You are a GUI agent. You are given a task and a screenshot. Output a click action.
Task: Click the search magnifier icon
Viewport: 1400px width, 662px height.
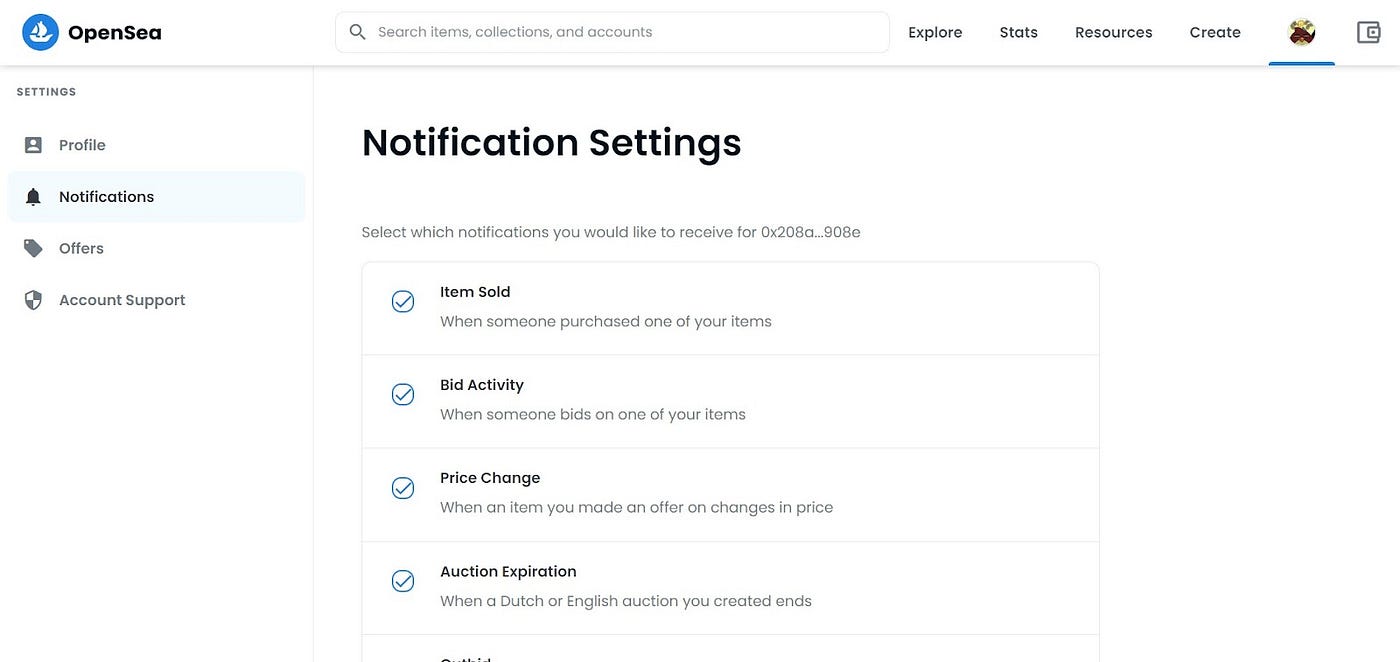tap(357, 32)
